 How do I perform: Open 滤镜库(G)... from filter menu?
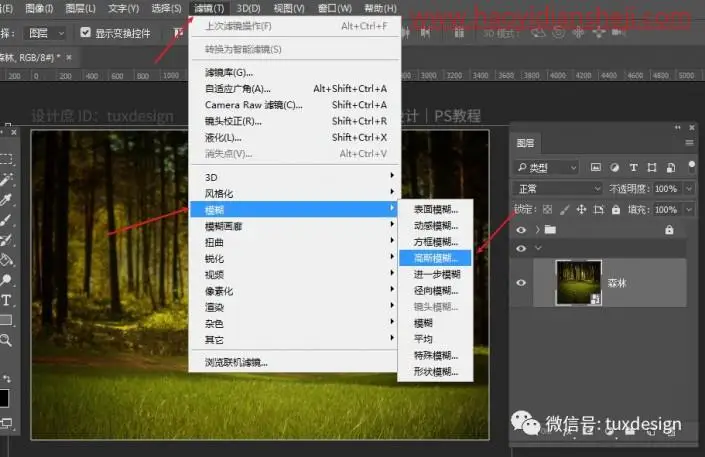point(294,72)
